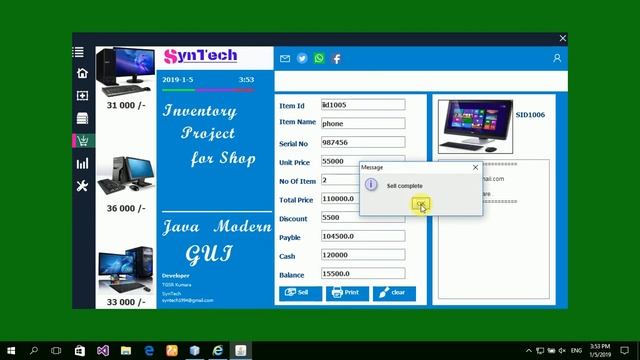The image size is (640, 360).
Task: Click the date text 2019-1-5
Action: tap(178, 79)
